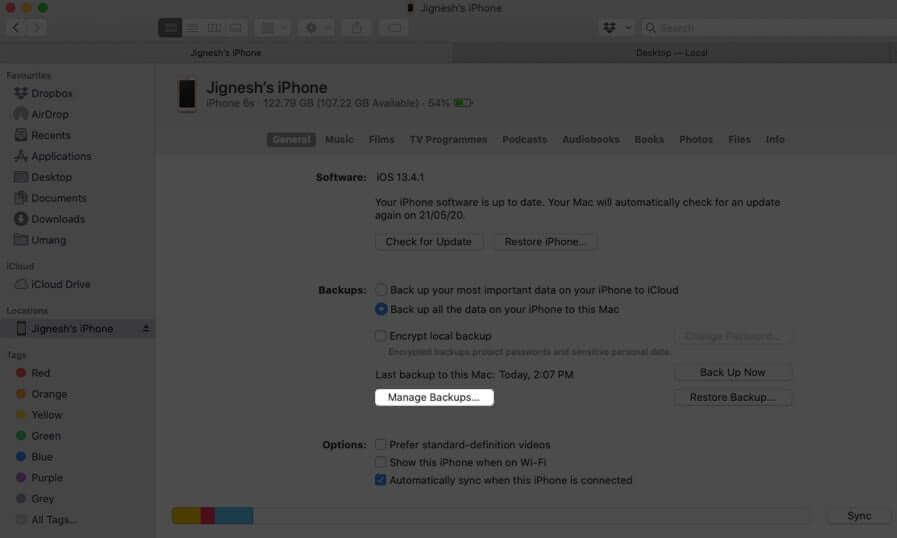Select the Yellow tag
The image size is (897, 538).
click(x=46, y=415)
